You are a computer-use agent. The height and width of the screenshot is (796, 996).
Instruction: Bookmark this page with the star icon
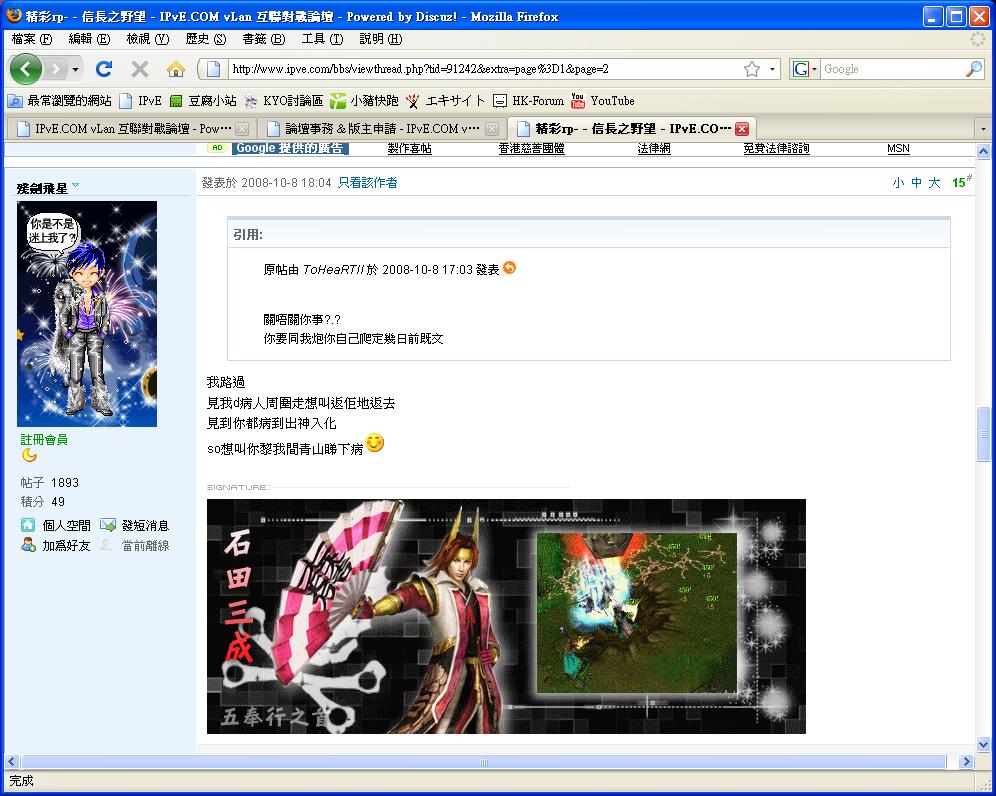751,69
